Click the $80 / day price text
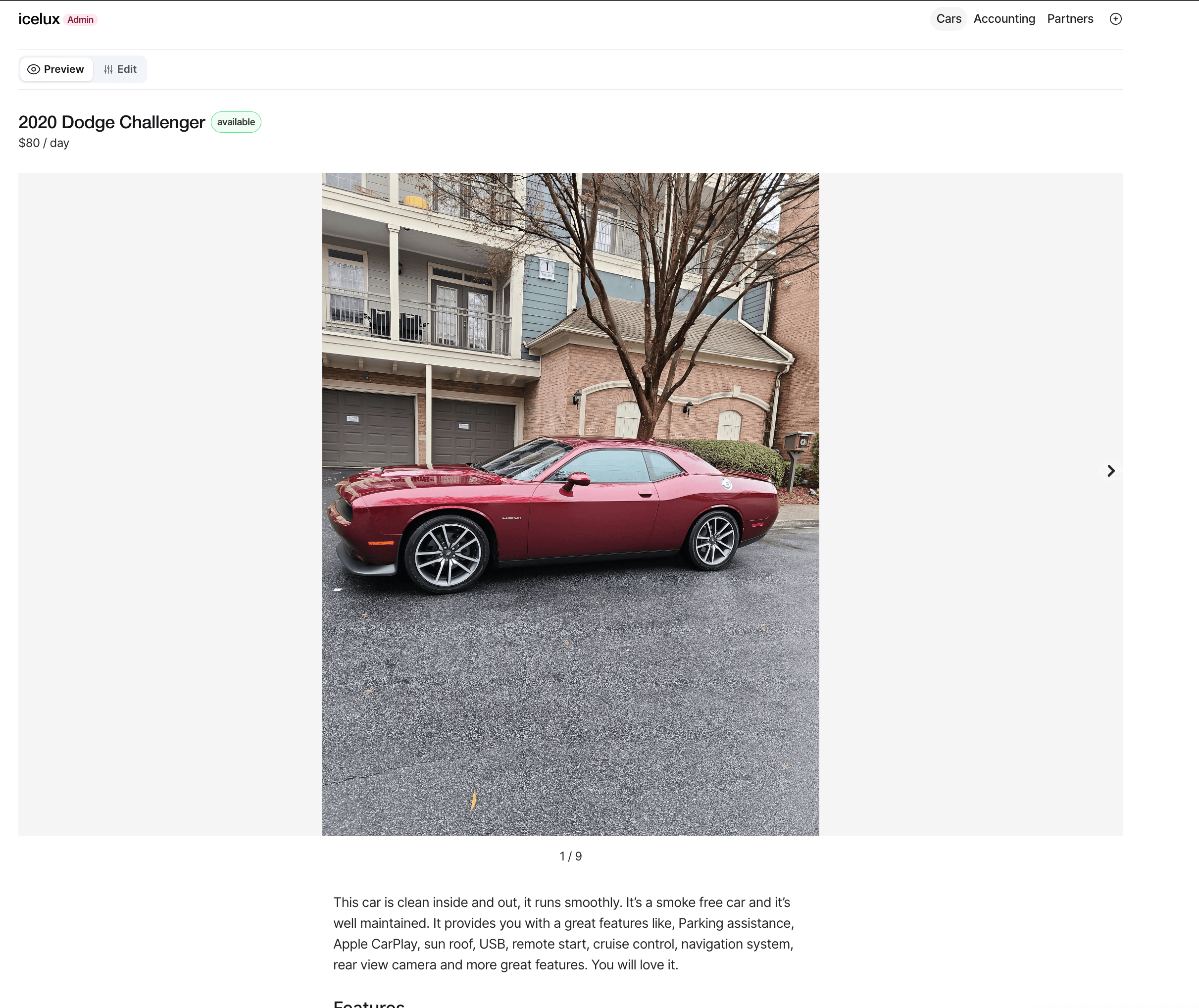The width and height of the screenshot is (1199, 1008). tap(44, 143)
